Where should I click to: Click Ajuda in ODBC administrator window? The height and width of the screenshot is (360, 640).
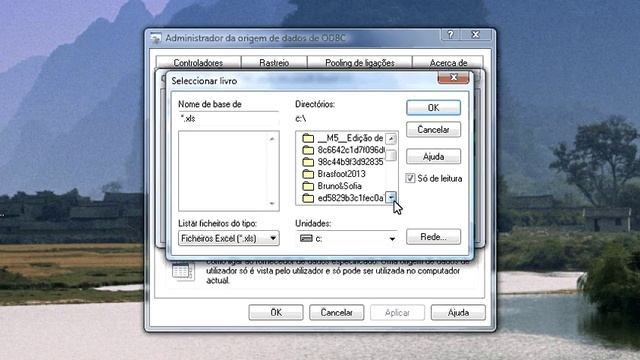[458, 313]
